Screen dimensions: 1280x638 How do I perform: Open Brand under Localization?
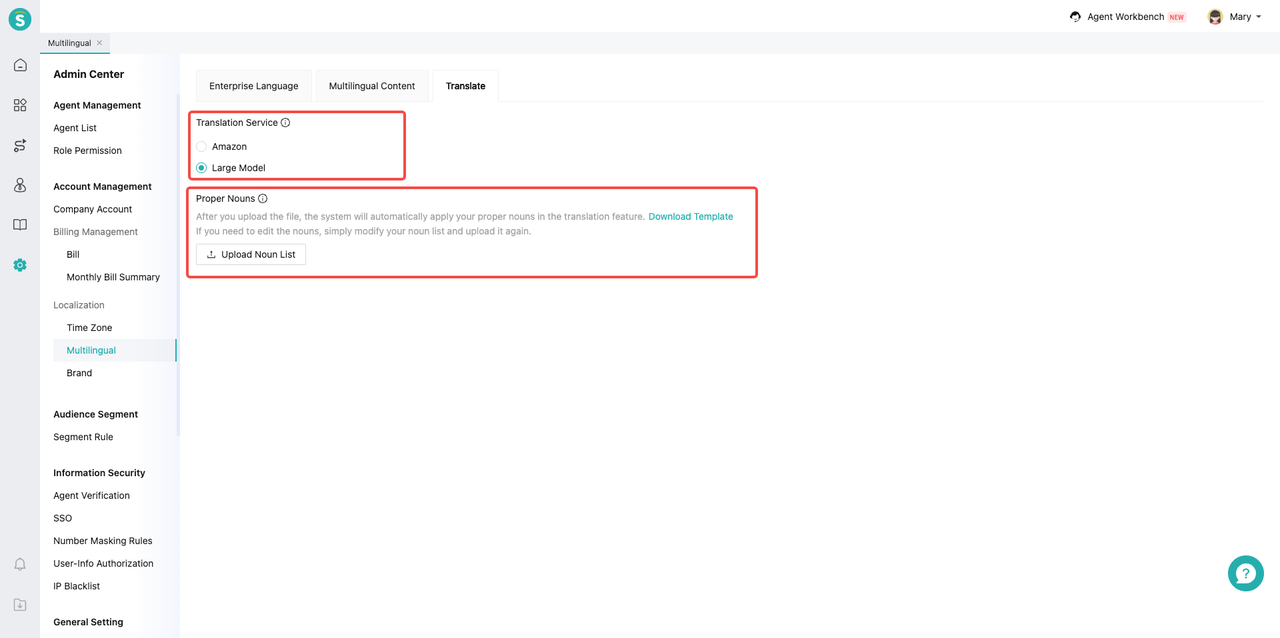[79, 373]
